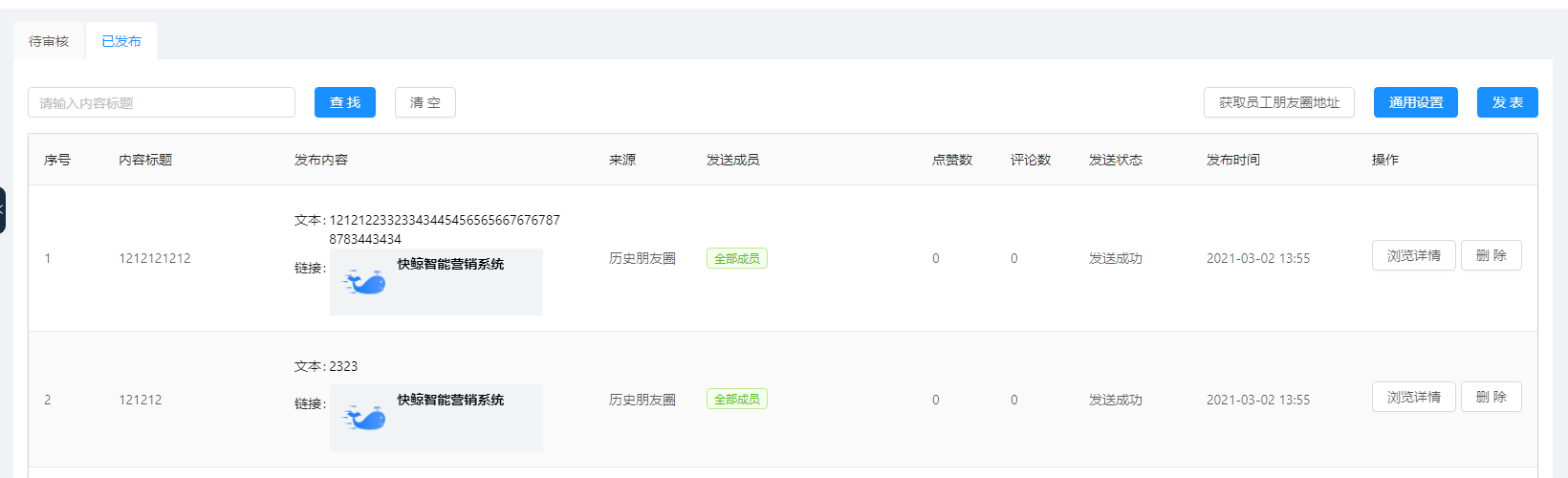Click 全部成员 tag in first row
1568x478 pixels.
(x=737, y=258)
